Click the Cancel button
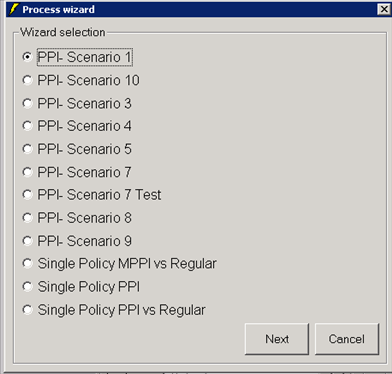This screenshot has height=374, width=392. pyautogui.click(x=347, y=339)
